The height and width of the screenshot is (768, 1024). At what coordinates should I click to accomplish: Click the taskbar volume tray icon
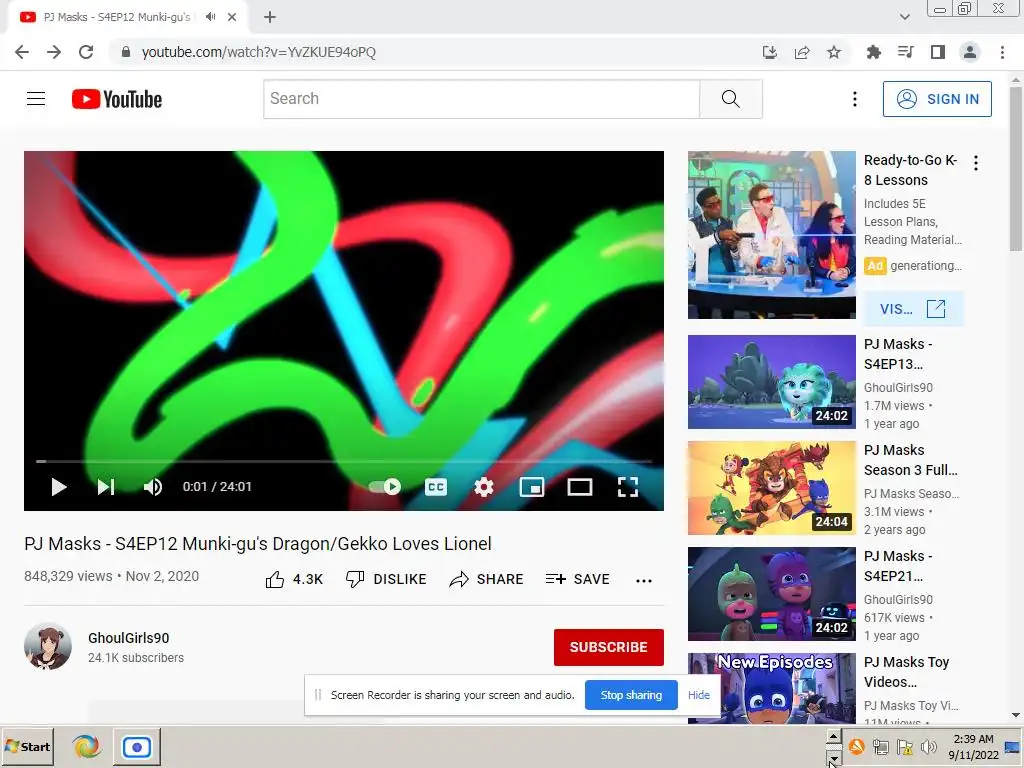[x=929, y=746]
